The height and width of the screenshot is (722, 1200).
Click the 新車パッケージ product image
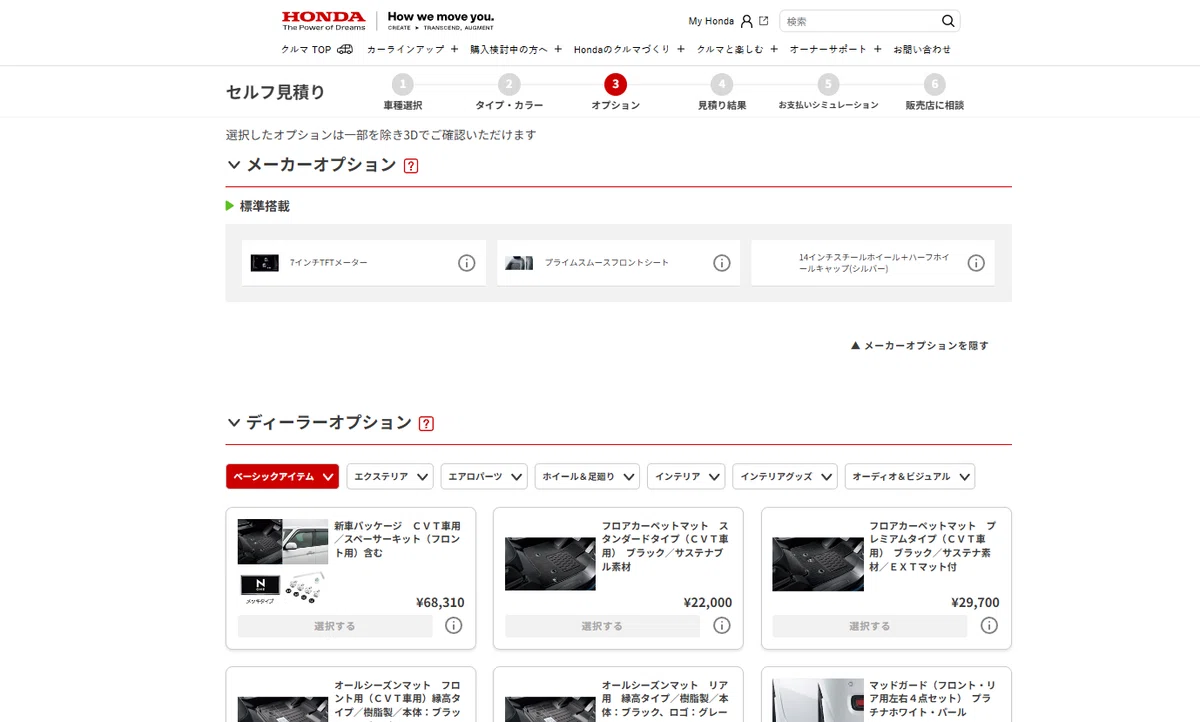pyautogui.click(x=283, y=560)
